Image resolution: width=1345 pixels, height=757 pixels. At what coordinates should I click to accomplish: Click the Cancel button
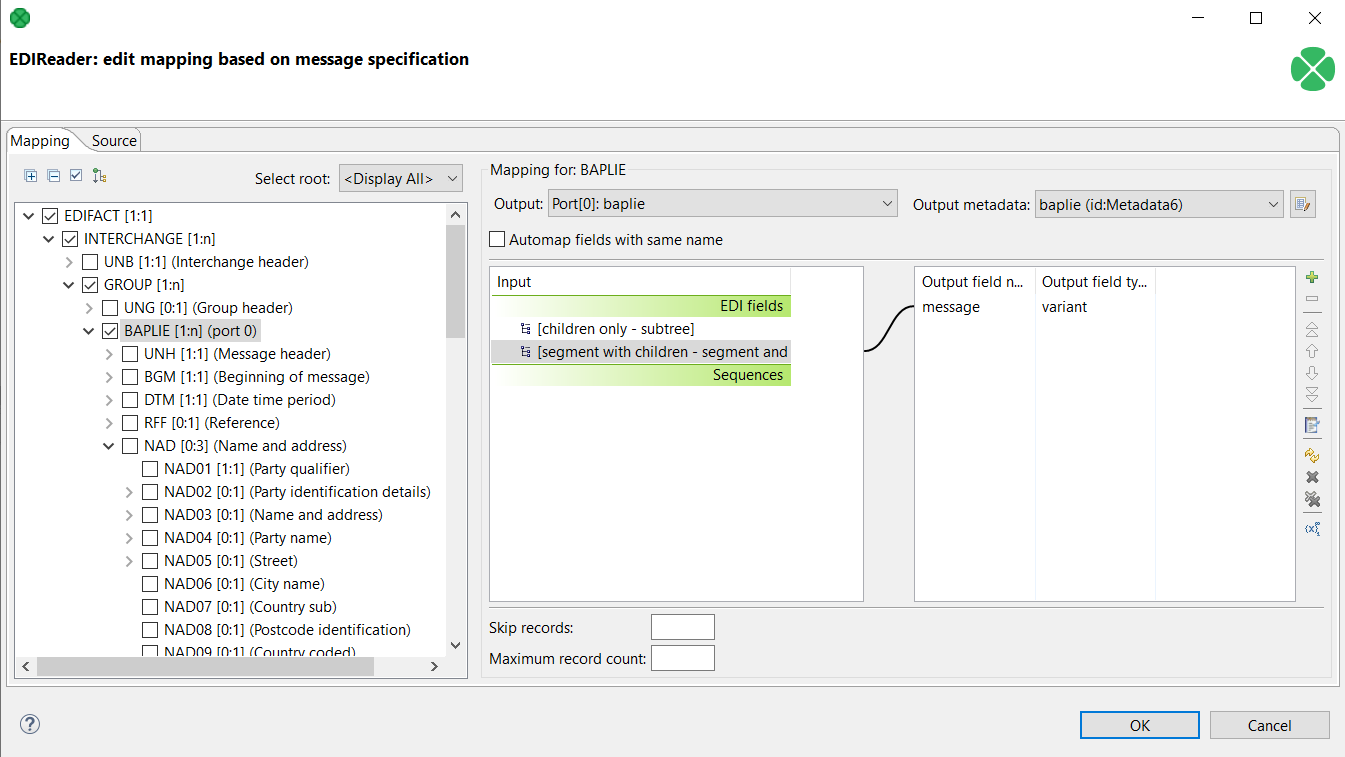pyautogui.click(x=1269, y=725)
